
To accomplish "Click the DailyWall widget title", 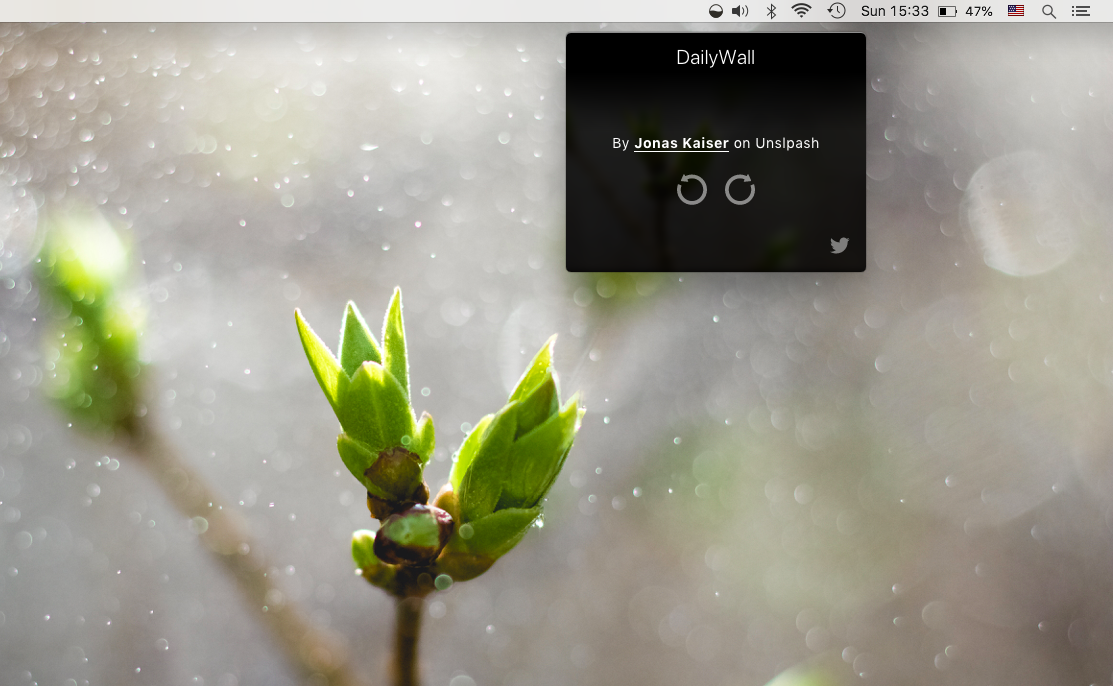I will [x=714, y=58].
